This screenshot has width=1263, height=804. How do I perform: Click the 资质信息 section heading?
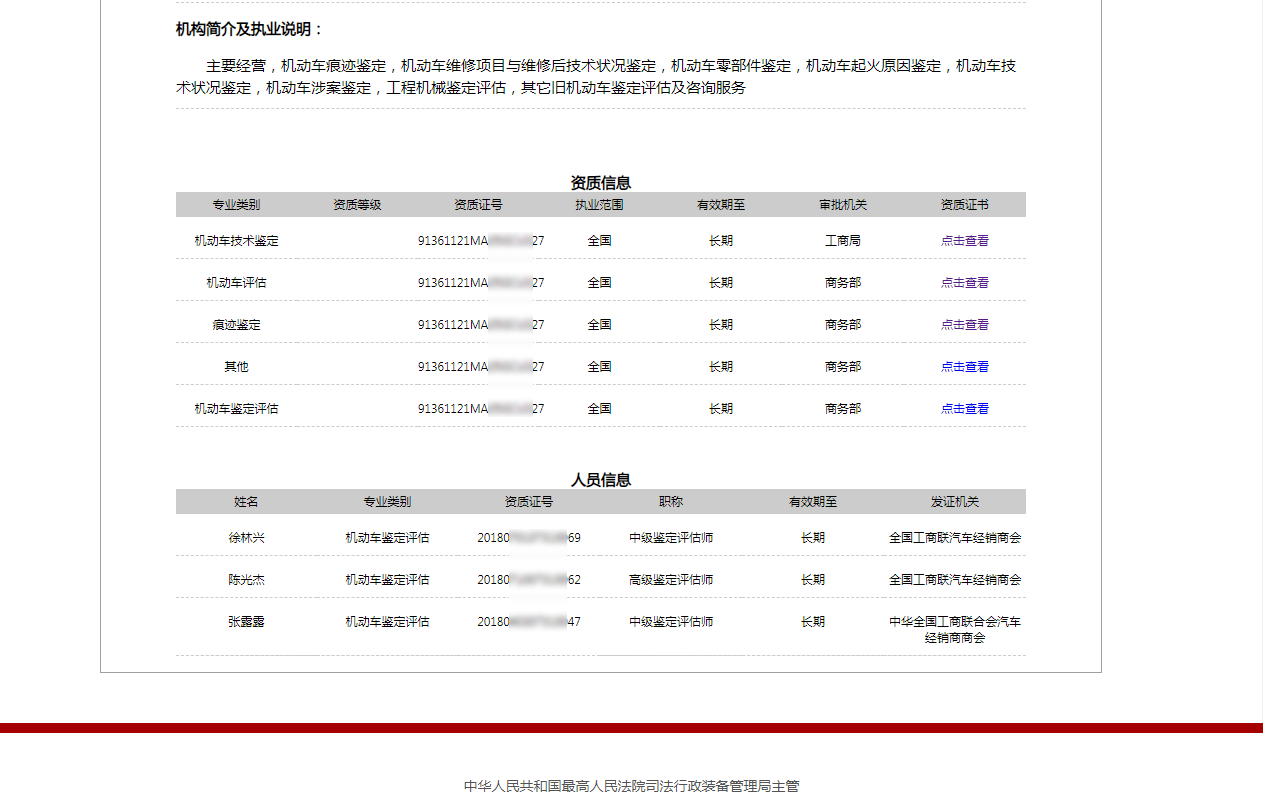(600, 183)
